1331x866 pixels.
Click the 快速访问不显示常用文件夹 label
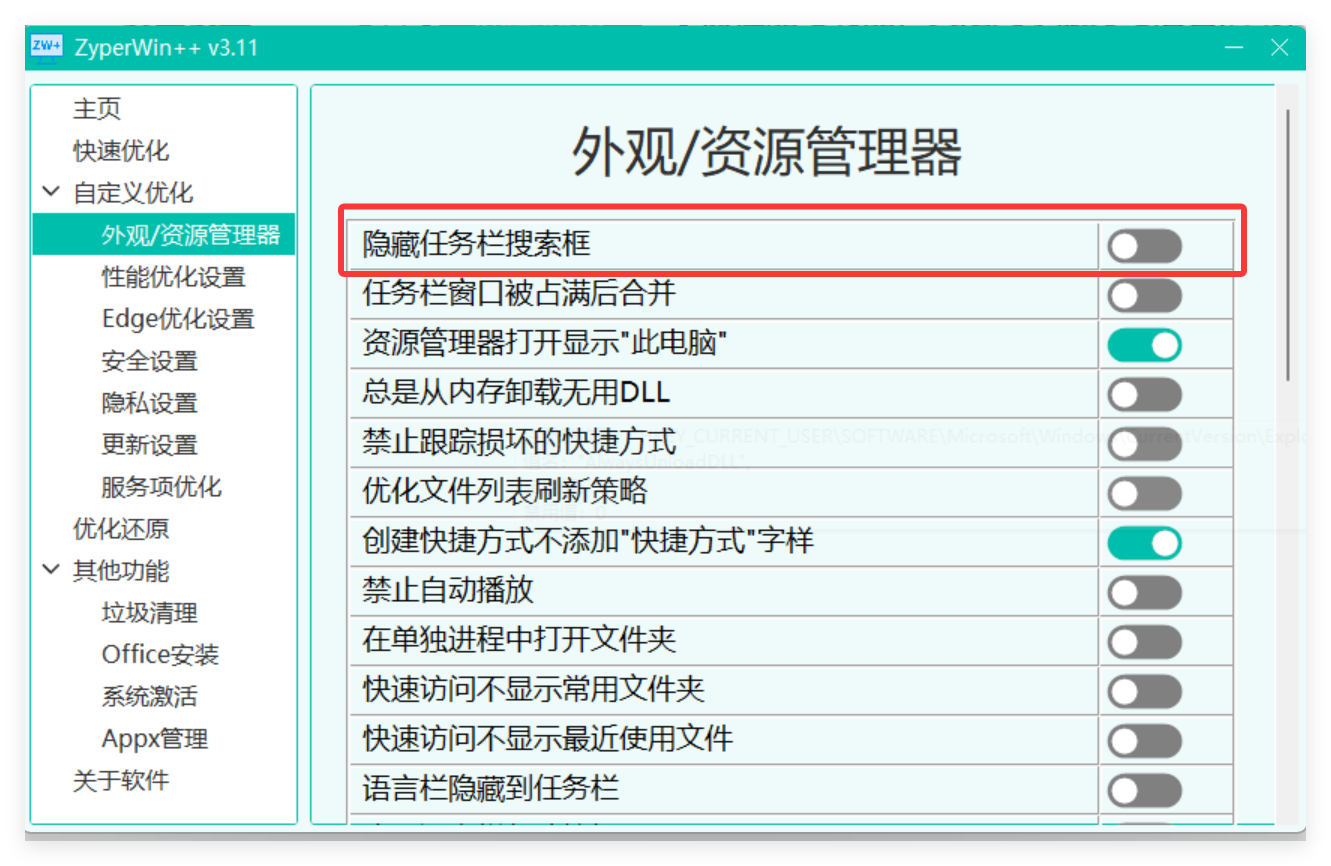533,690
